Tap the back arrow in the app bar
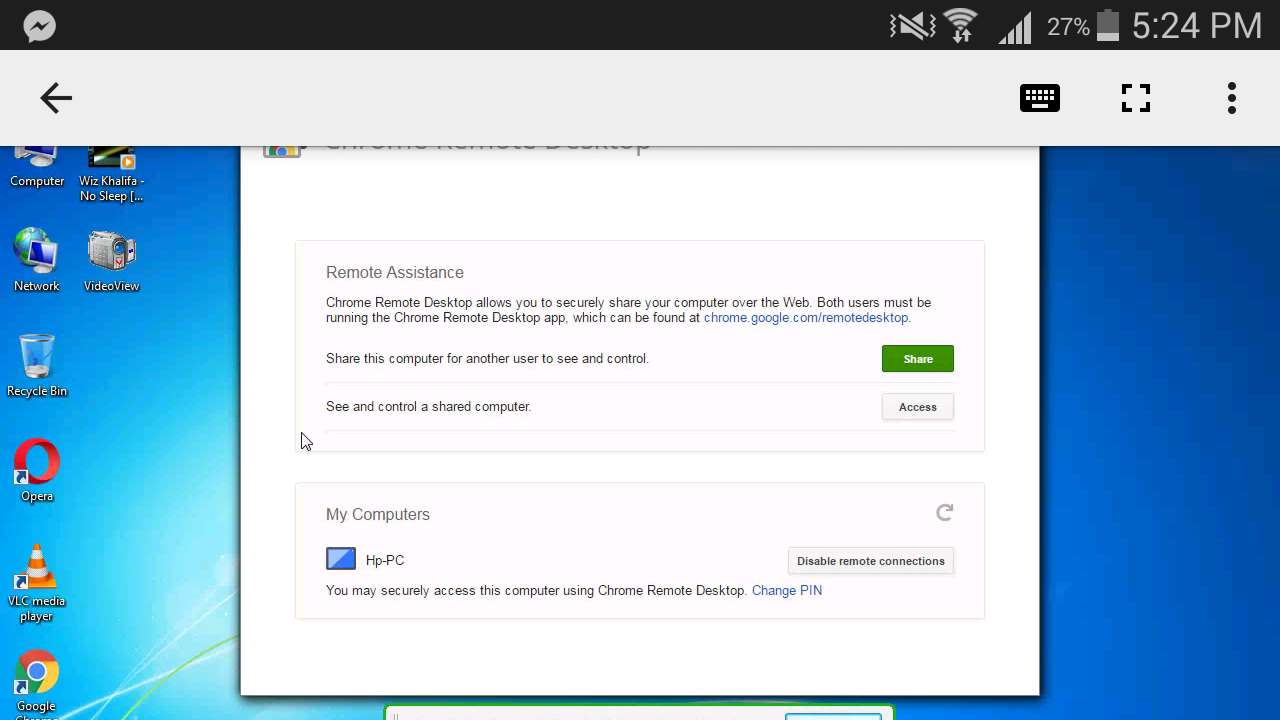The height and width of the screenshot is (720, 1280). point(56,98)
